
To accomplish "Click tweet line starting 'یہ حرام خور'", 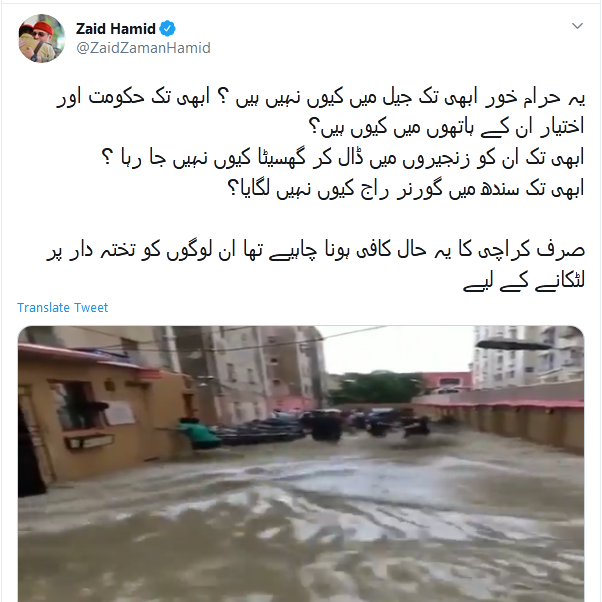I will [321, 98].
